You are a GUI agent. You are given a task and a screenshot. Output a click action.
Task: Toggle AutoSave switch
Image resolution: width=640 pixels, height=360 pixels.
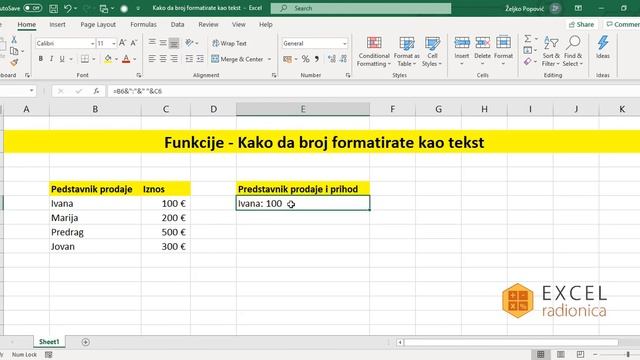32,8
